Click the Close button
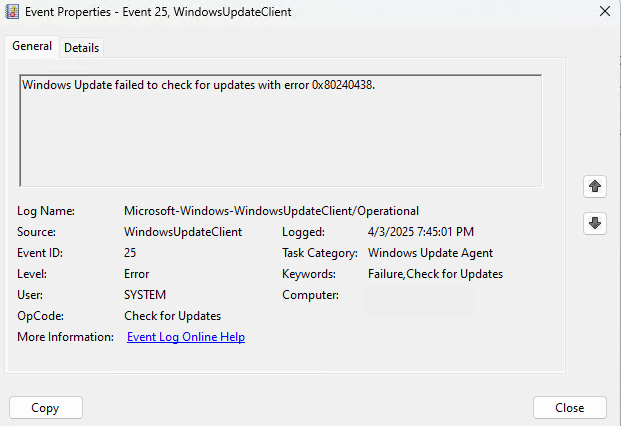Screen dimensions: 621x426 [570, 407]
